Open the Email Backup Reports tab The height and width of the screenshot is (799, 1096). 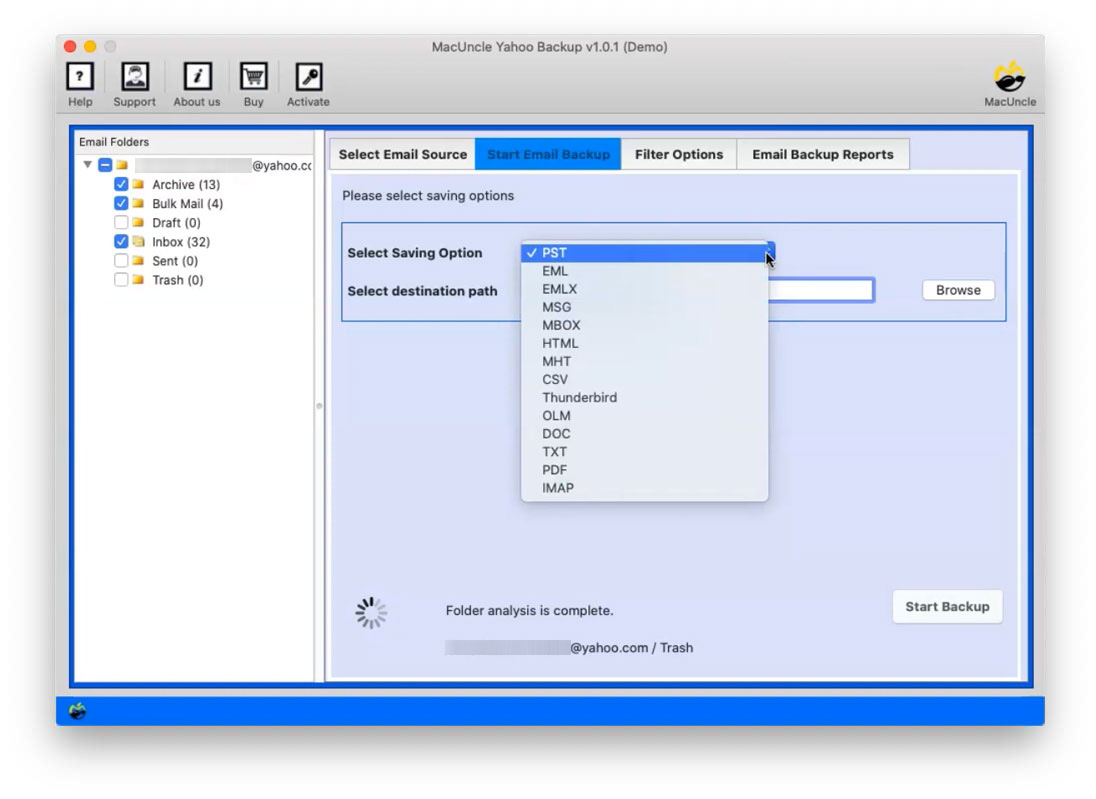coord(823,154)
